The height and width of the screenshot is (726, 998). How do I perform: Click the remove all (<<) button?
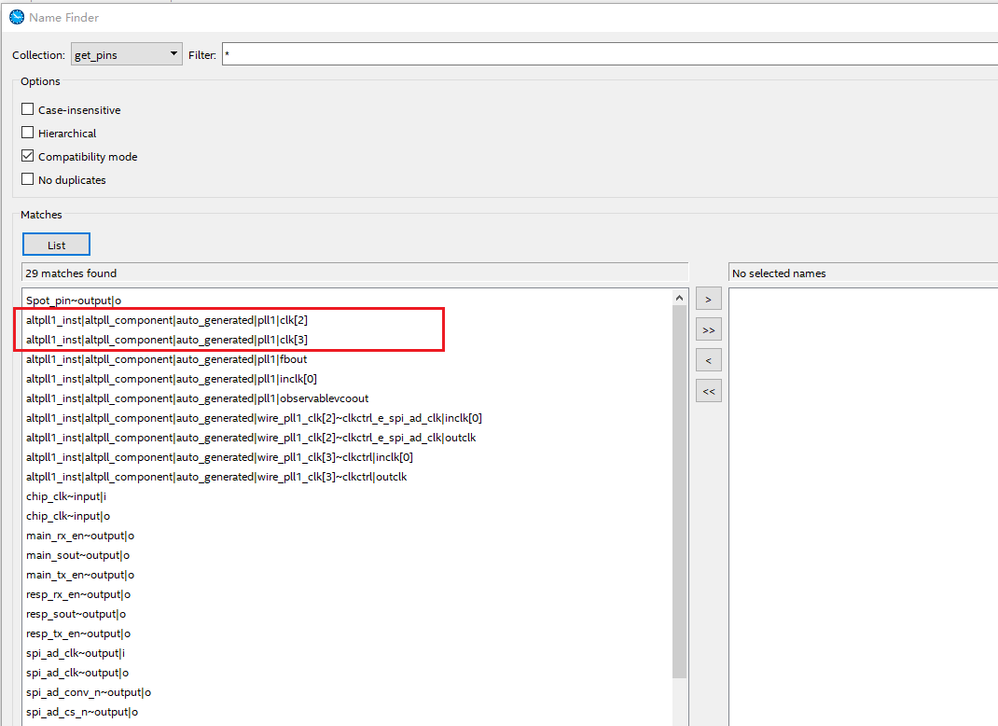pos(708,391)
